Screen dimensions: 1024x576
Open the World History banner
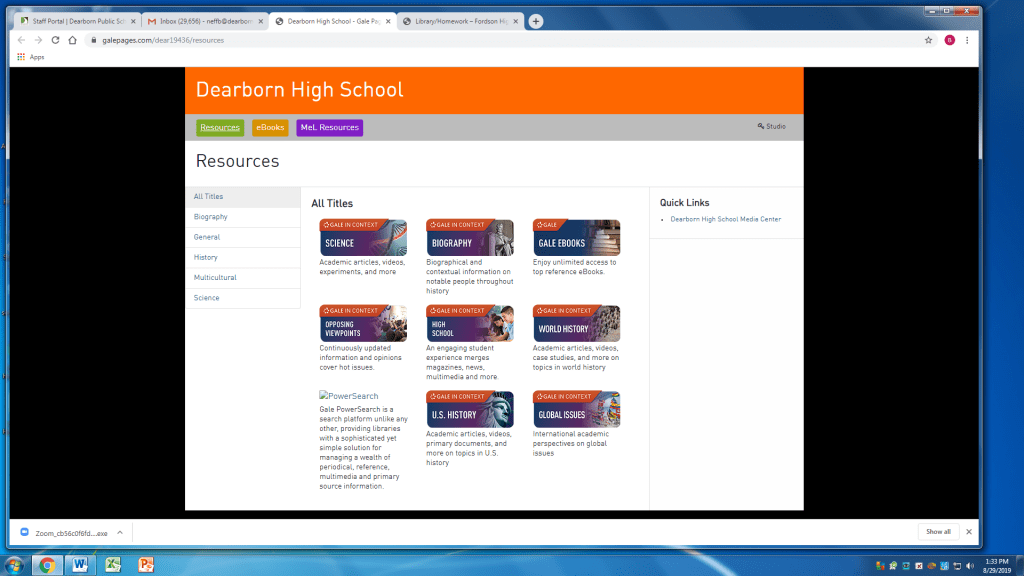coord(576,323)
